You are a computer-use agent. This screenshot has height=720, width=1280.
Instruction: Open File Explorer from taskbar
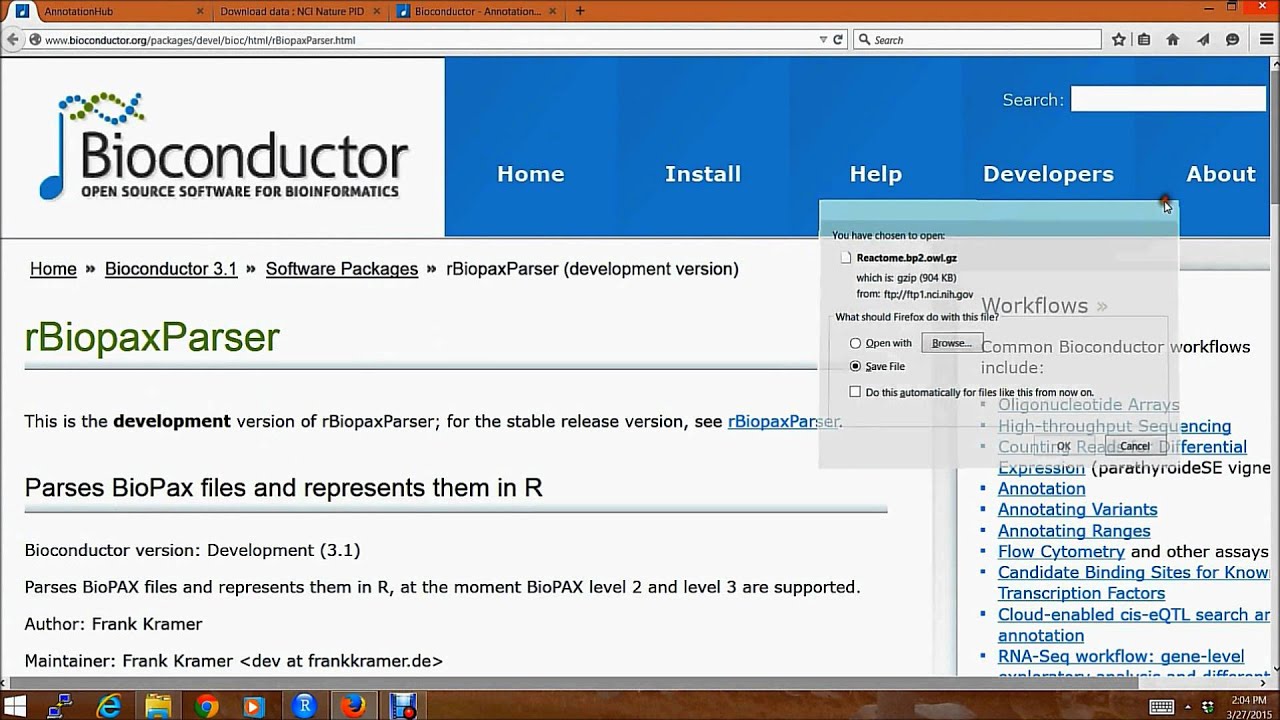[158, 706]
